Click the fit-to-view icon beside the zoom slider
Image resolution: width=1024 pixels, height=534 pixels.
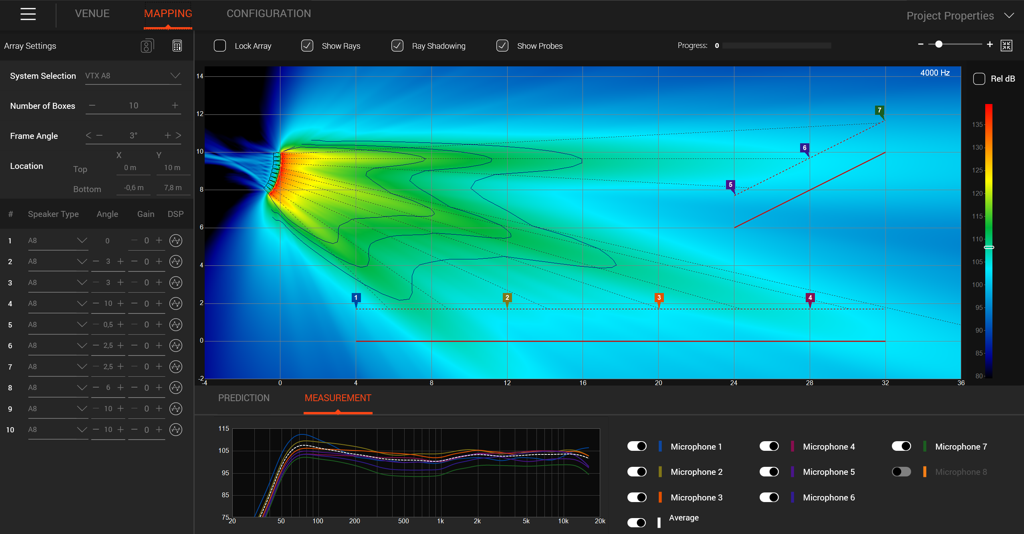[x=1006, y=45]
